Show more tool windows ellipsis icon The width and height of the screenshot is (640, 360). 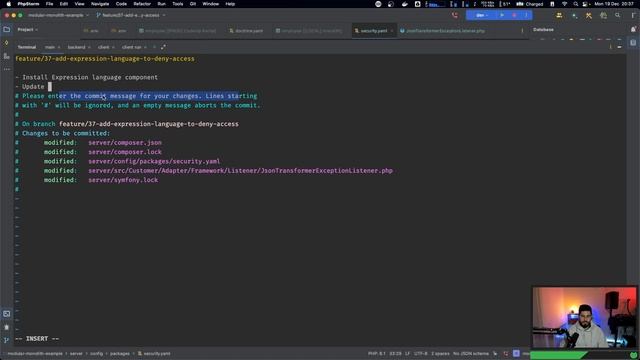[7, 69]
